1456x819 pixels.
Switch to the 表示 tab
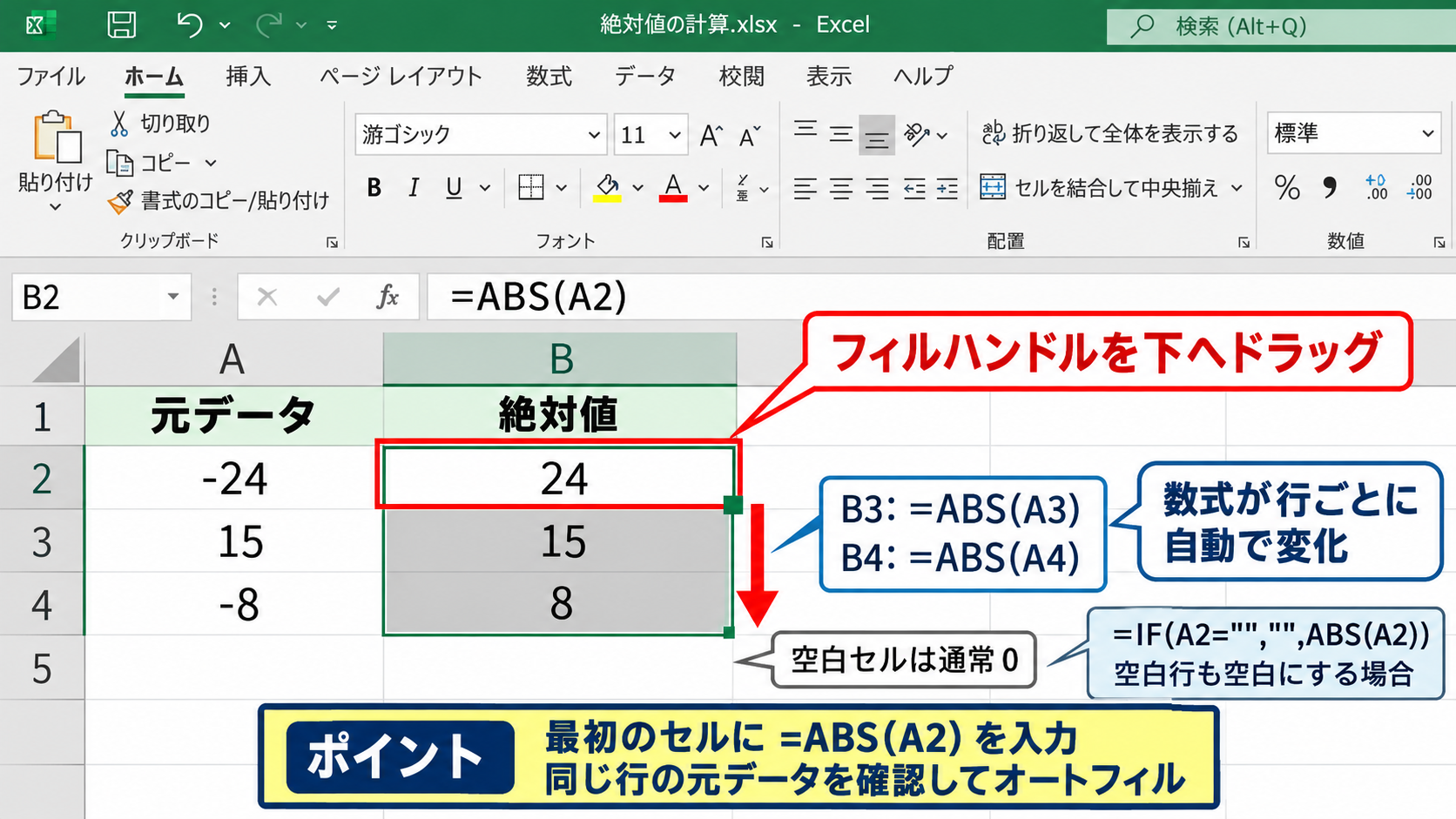point(828,77)
